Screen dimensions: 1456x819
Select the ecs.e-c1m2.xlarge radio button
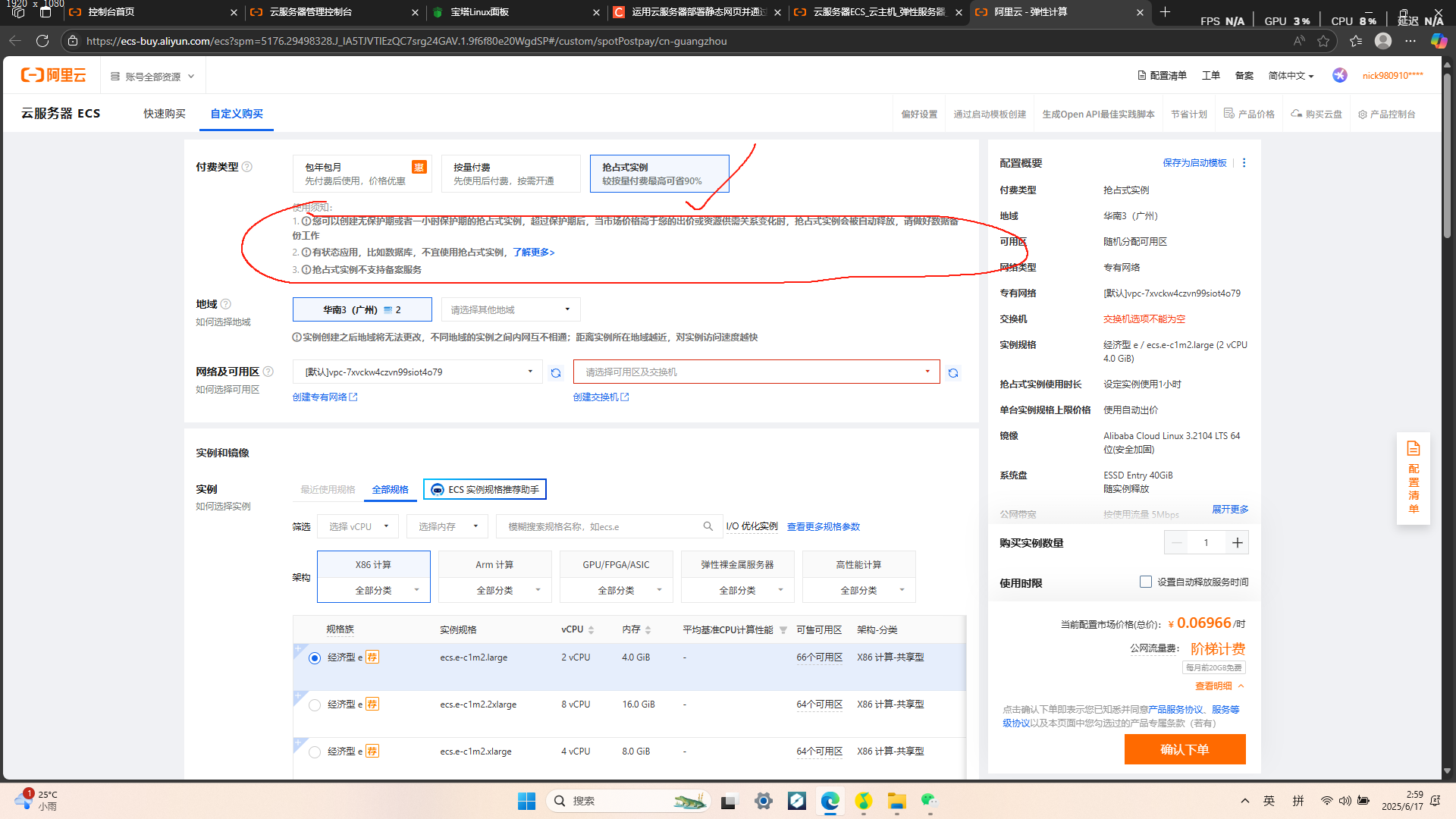[315, 752]
